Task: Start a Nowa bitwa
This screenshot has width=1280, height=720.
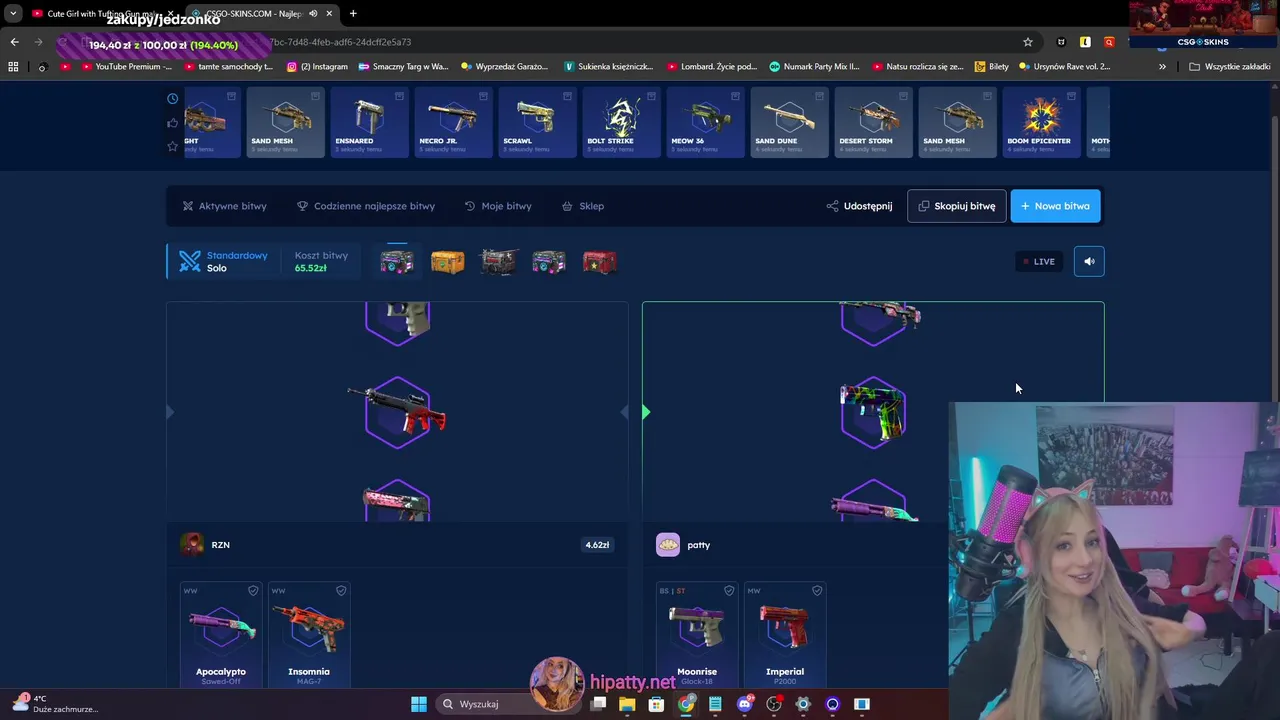Action: (1056, 206)
